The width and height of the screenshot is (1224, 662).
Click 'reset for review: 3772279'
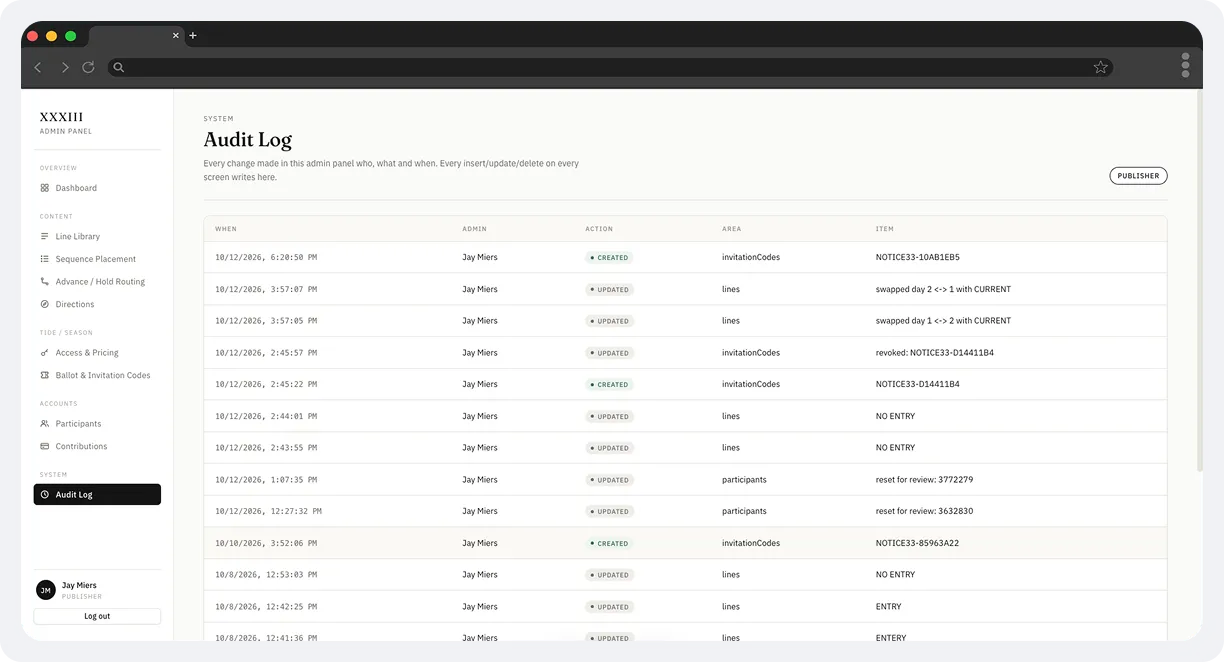click(924, 480)
